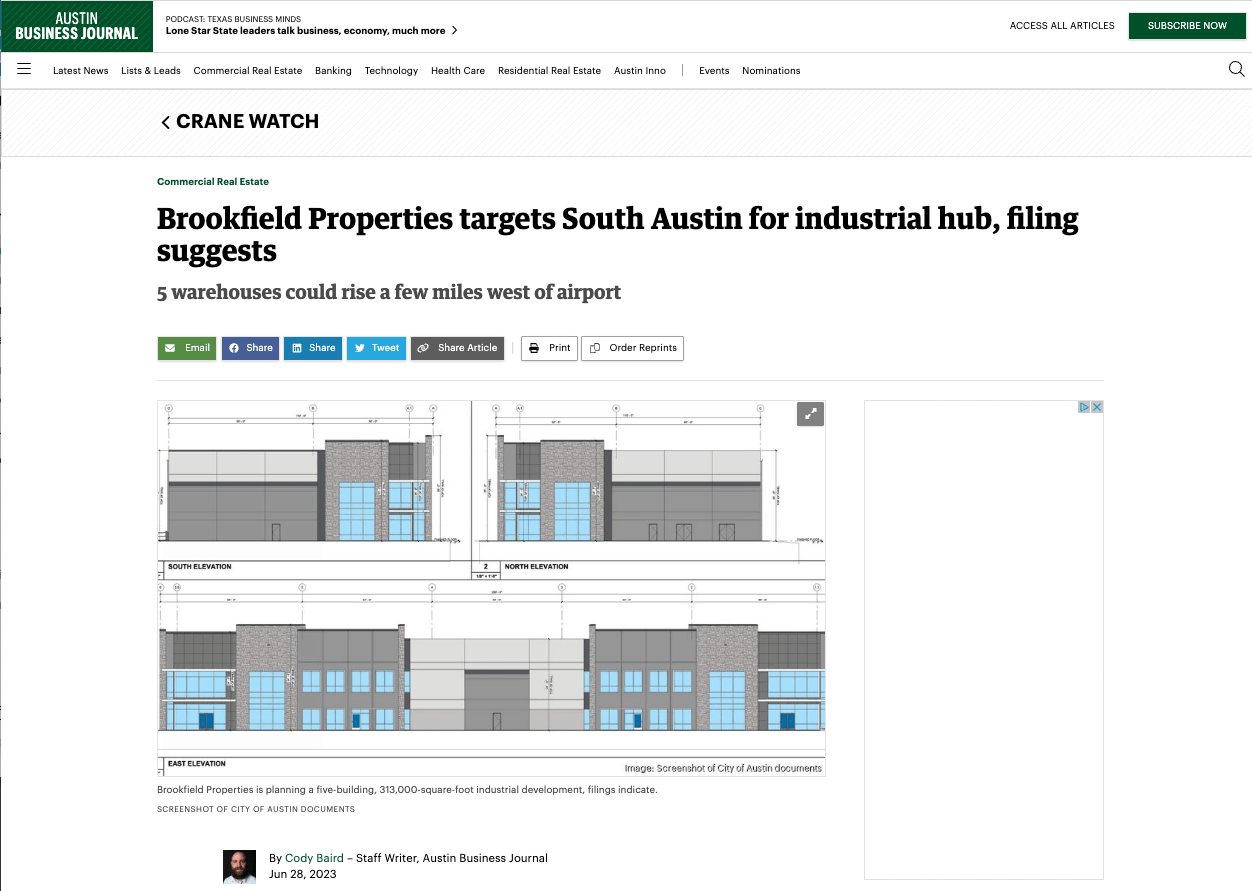Share the article on Facebook

[250, 348]
